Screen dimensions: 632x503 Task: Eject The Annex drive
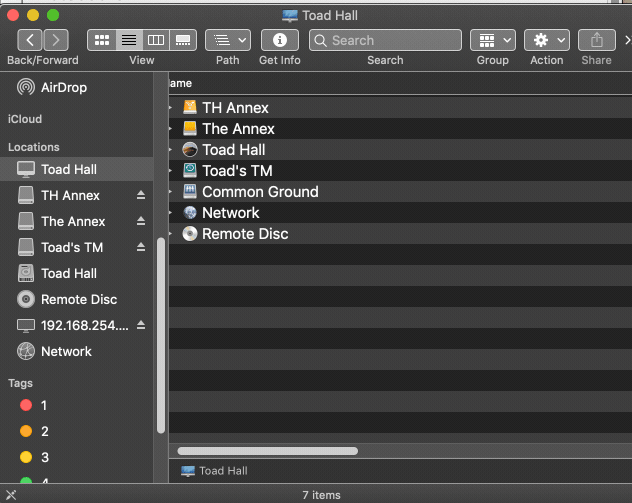[141, 221]
